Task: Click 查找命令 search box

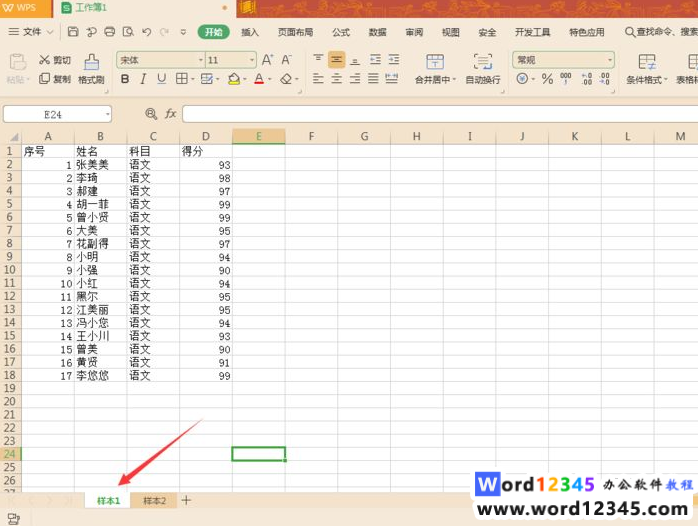Action: pyautogui.click(x=661, y=32)
